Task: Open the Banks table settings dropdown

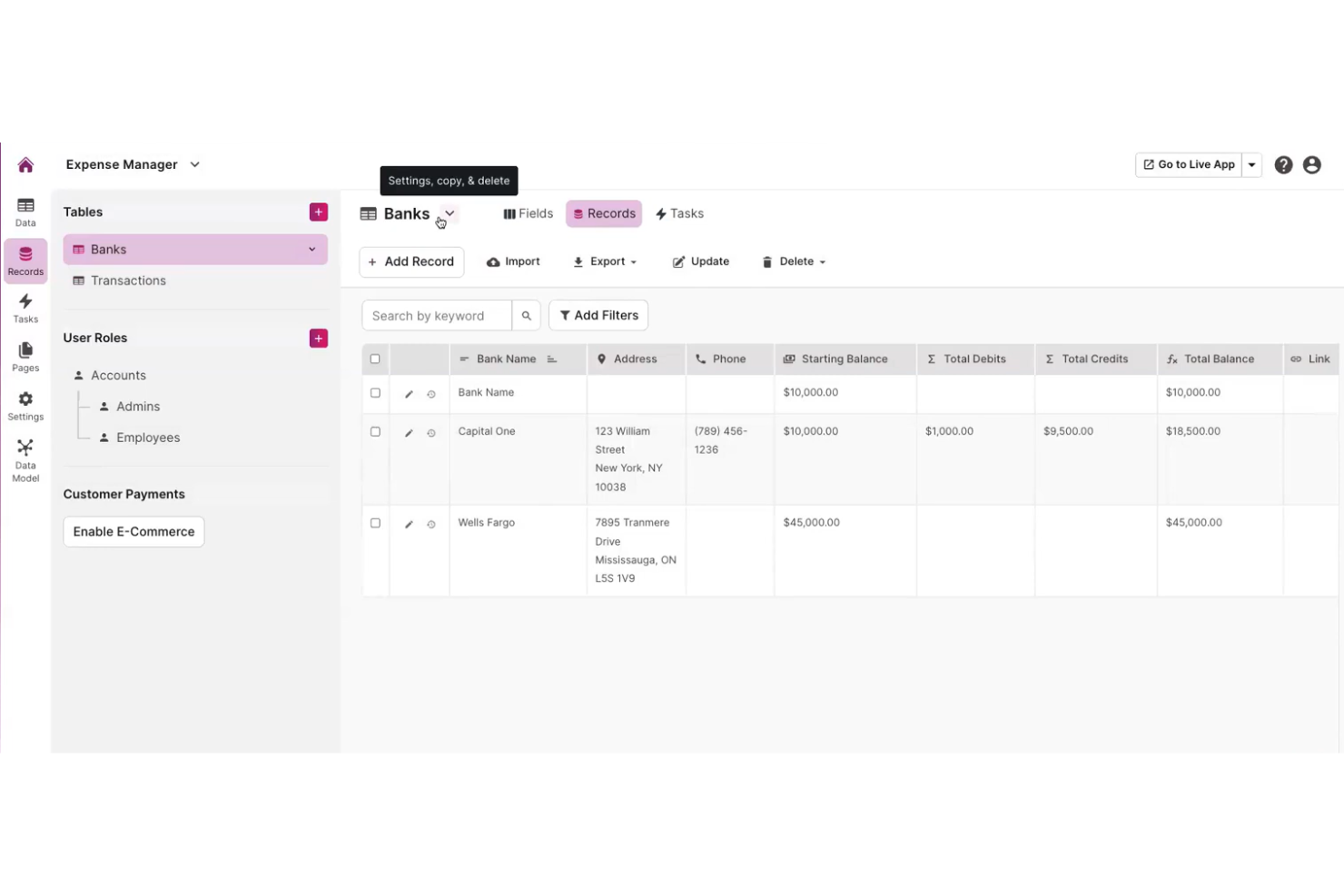Action: point(448,214)
